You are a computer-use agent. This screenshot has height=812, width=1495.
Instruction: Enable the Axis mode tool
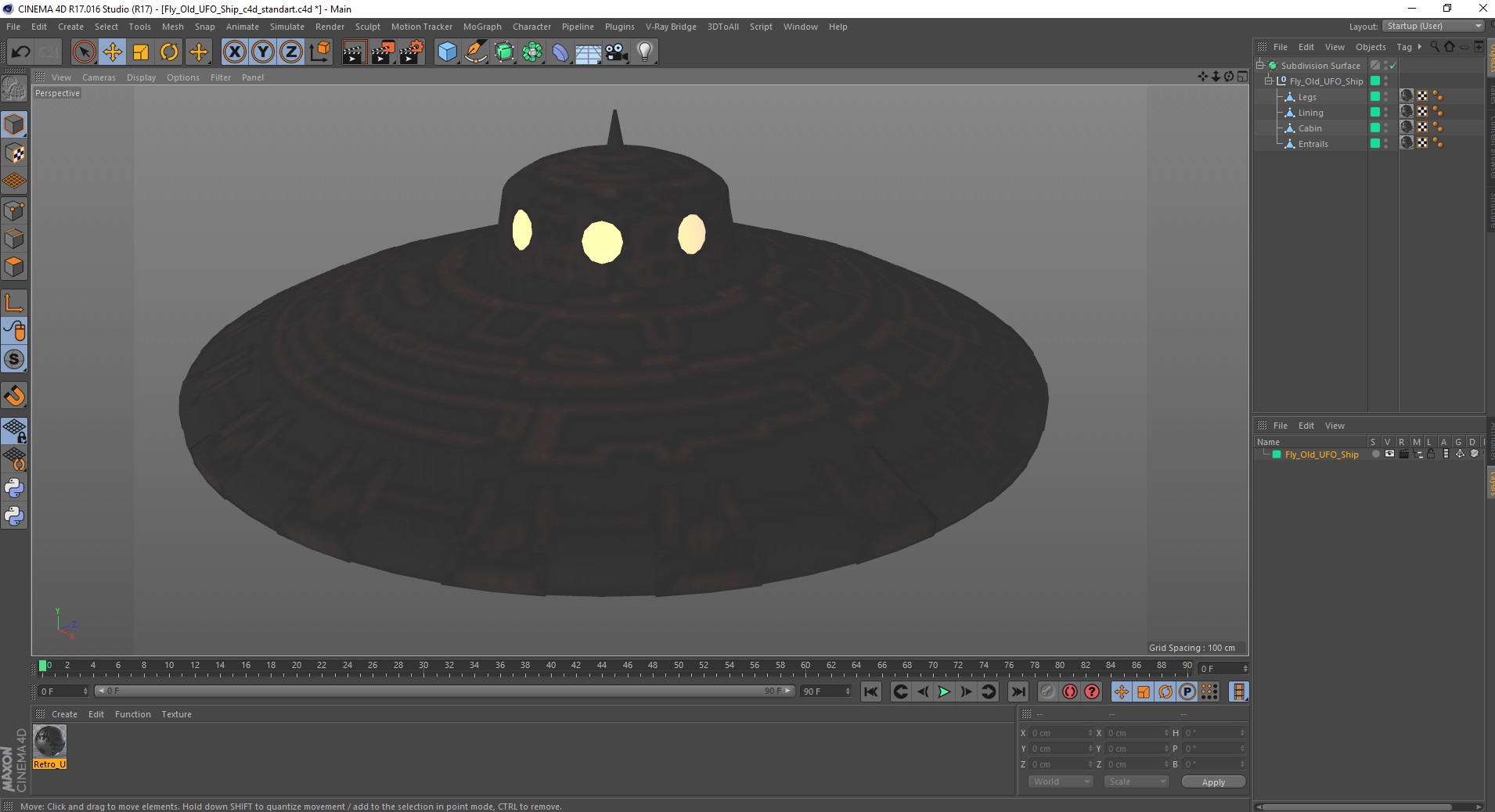(x=14, y=303)
